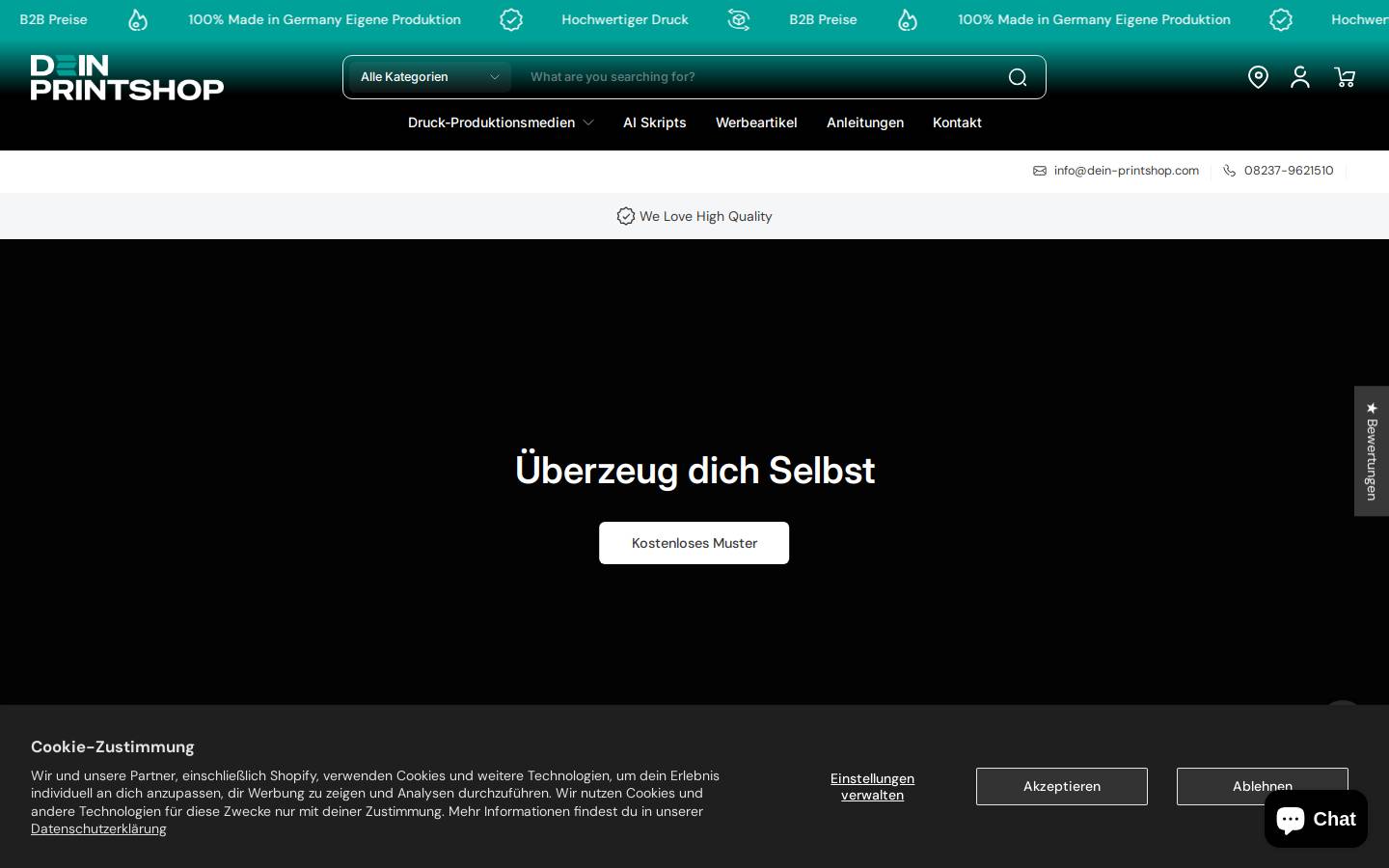Open the Kontakt menu item
Image resolution: width=1389 pixels, height=868 pixels.
(957, 122)
